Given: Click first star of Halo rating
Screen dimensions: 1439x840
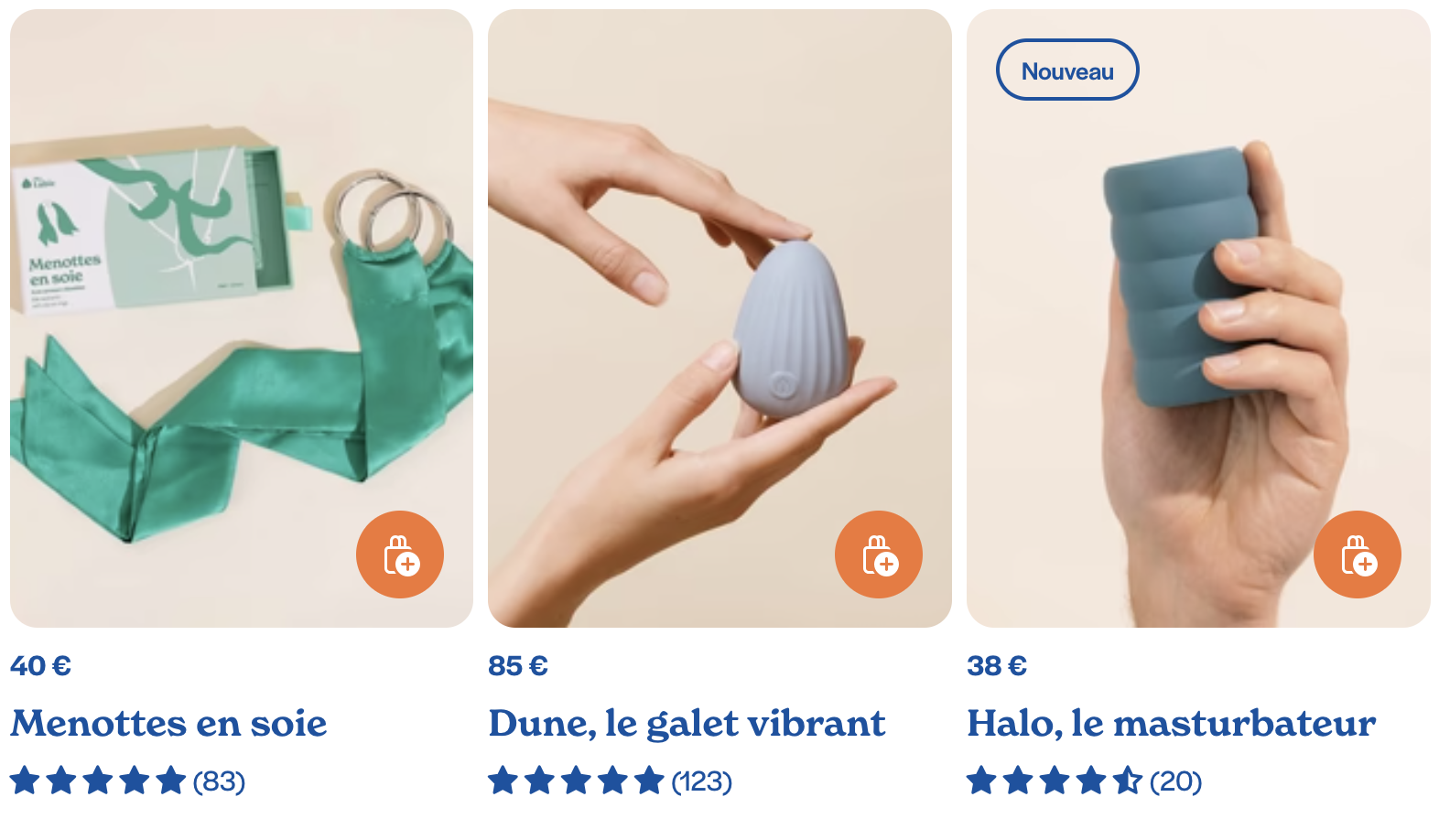Looking at the screenshot, I should click(981, 781).
